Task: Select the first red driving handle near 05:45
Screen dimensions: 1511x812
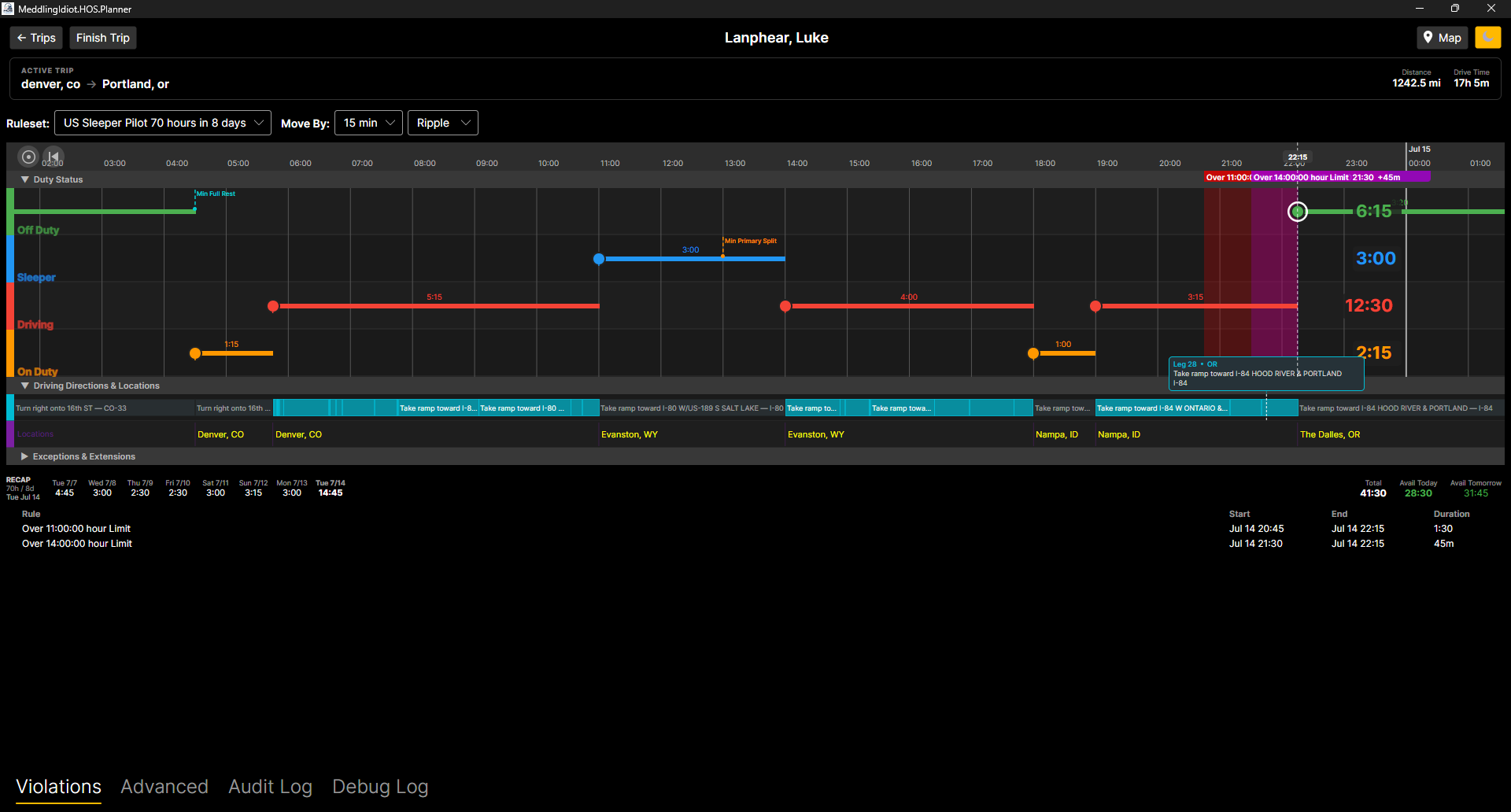Action: (x=273, y=306)
